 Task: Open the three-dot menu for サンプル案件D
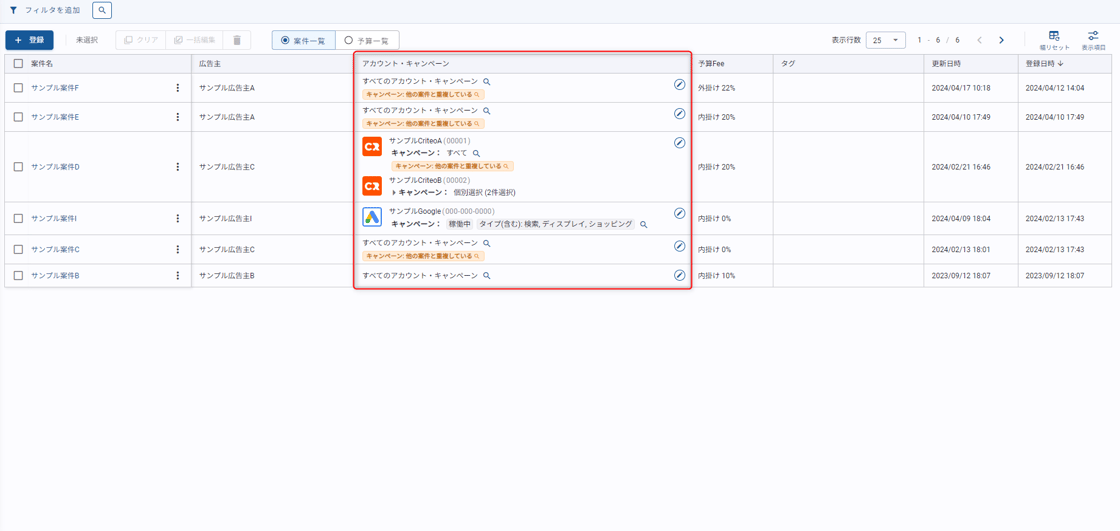178,167
